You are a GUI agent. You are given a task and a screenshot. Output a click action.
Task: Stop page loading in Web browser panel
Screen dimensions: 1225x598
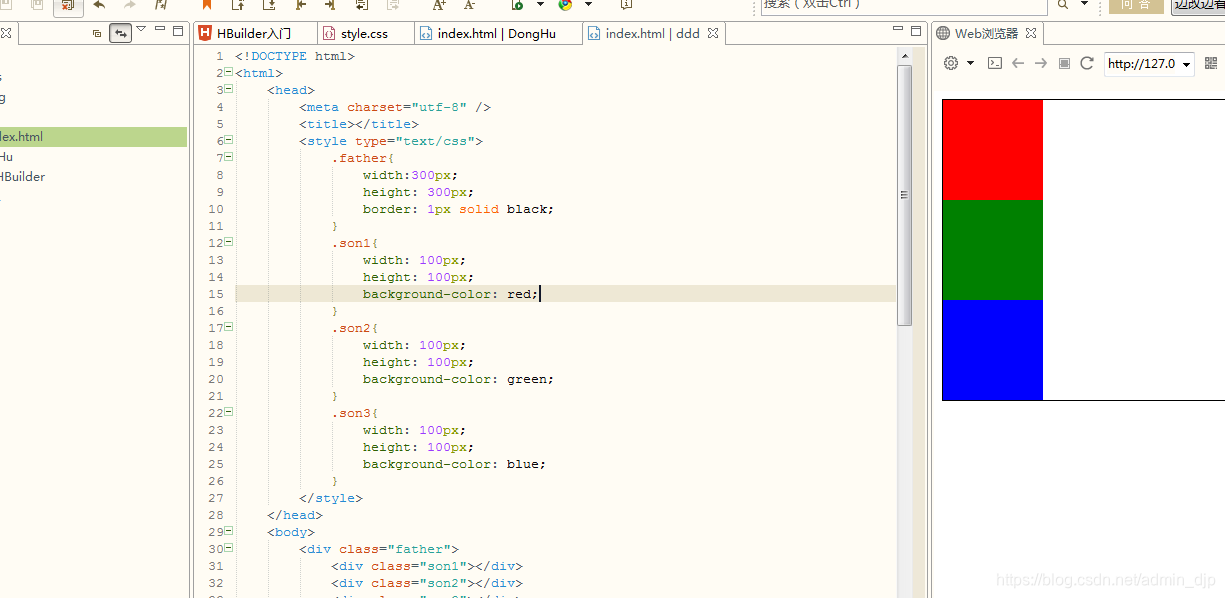tap(1064, 63)
